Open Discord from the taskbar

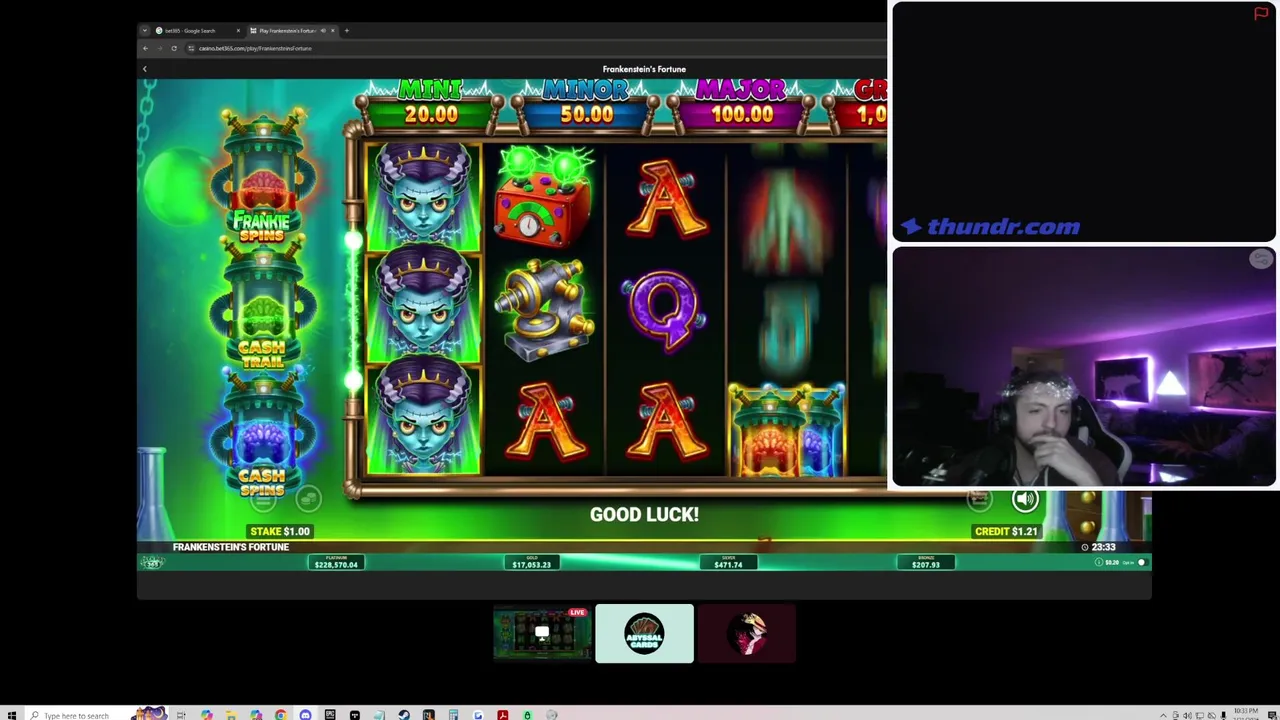click(x=305, y=715)
